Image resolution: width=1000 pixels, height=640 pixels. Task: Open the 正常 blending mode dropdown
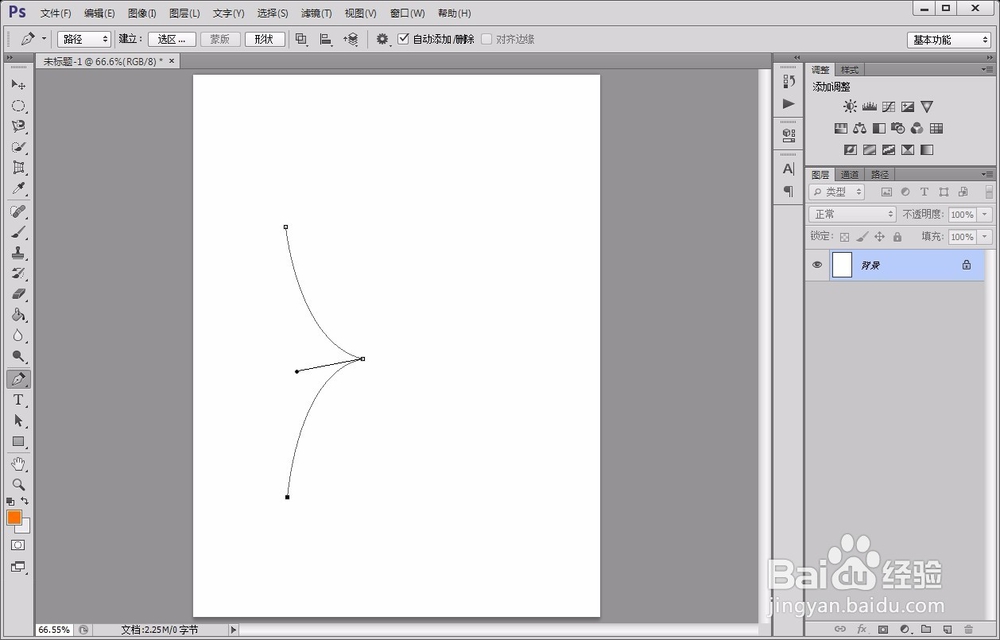point(851,214)
